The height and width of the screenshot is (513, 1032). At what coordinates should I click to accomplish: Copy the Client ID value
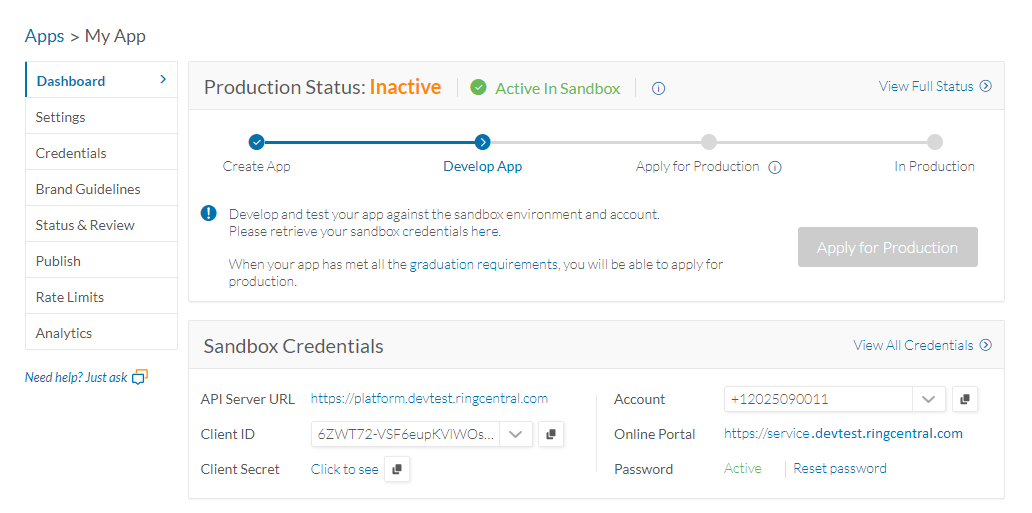551,434
